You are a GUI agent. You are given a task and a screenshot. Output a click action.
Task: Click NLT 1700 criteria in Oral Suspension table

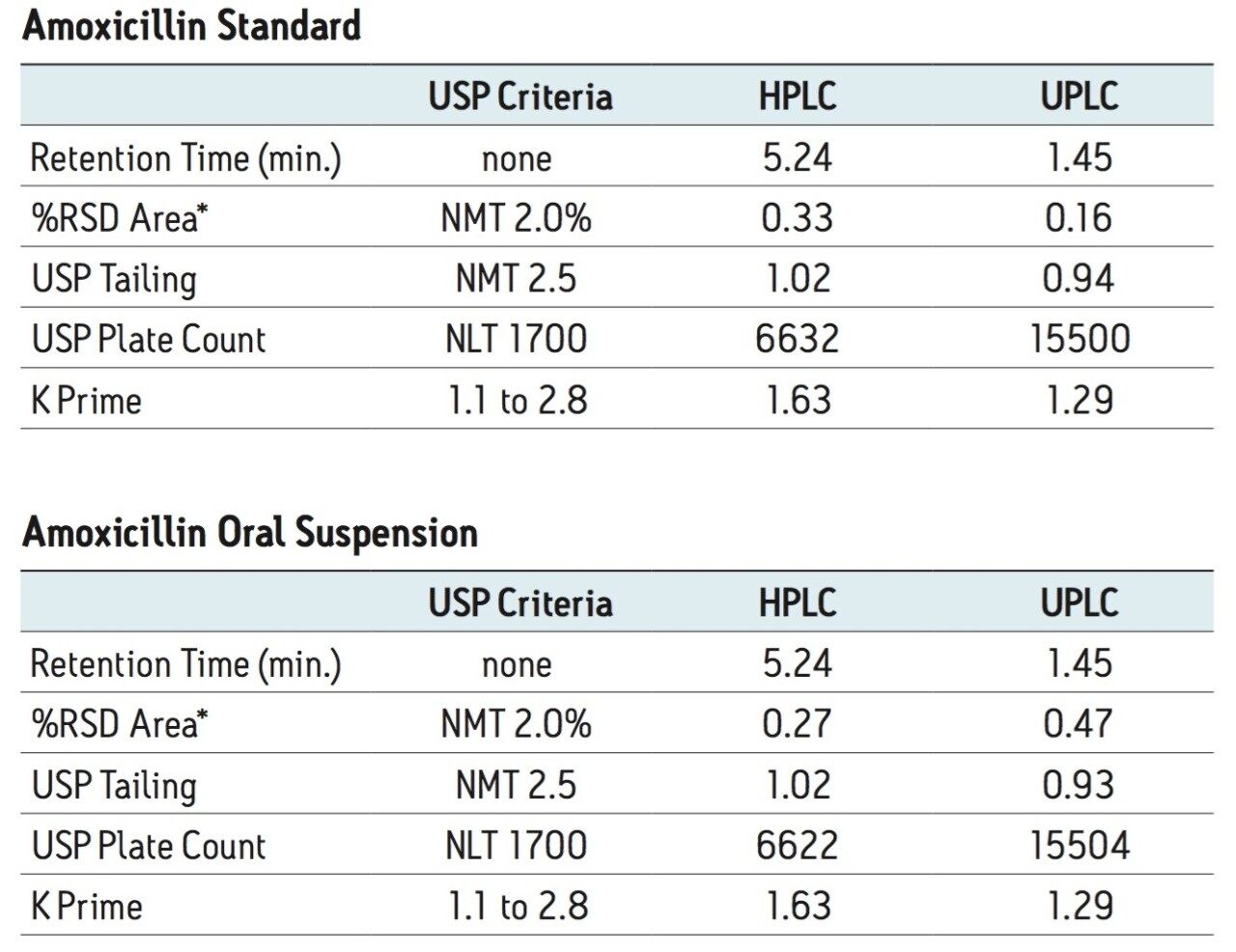tap(516, 846)
